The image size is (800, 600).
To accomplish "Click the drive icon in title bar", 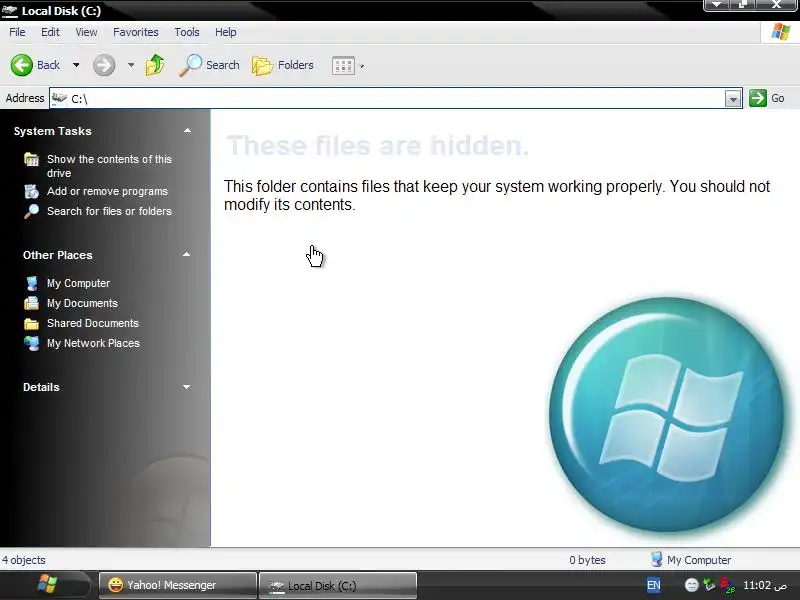I will coord(9,10).
